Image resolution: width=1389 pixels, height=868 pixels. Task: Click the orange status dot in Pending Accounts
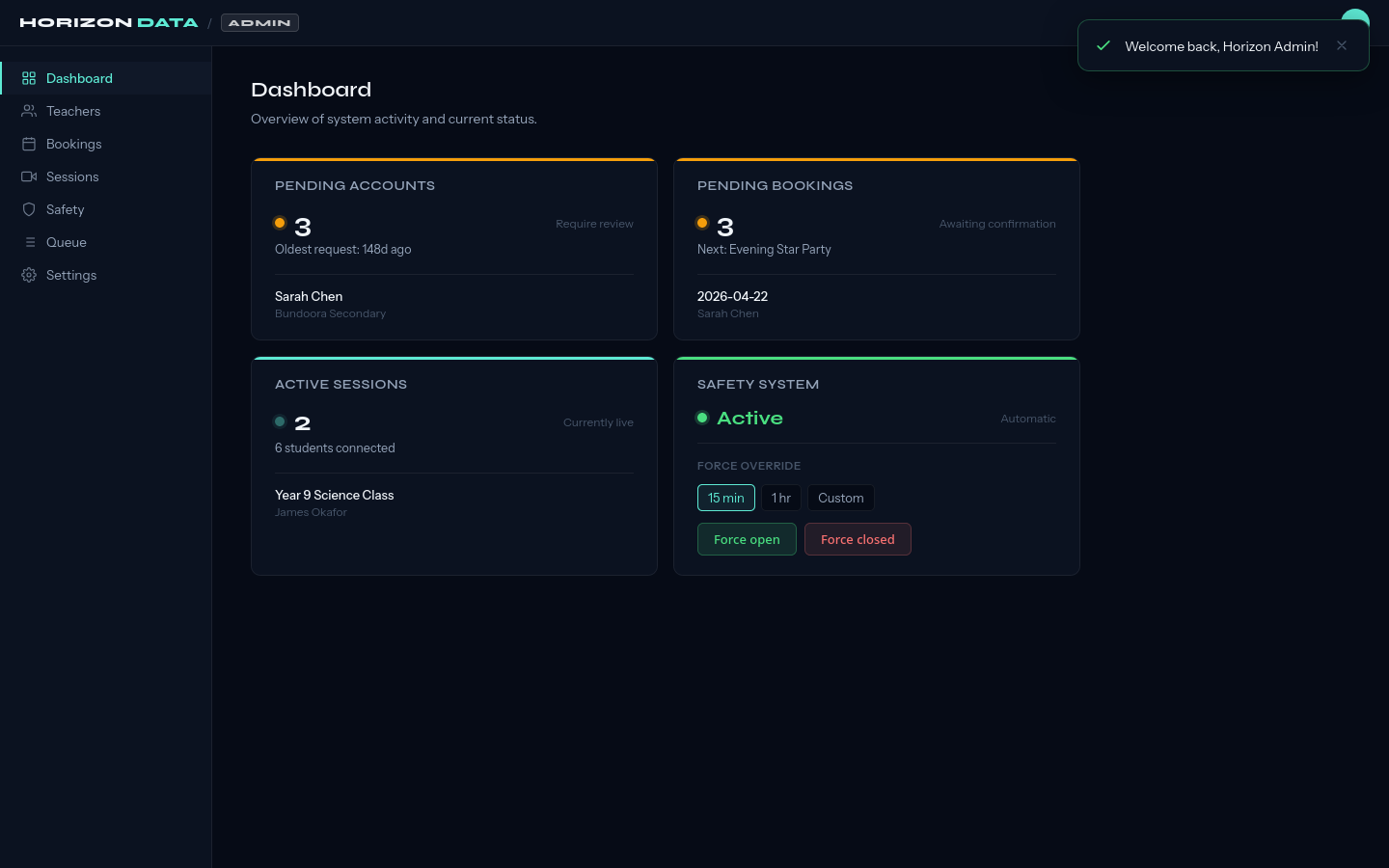(280, 223)
